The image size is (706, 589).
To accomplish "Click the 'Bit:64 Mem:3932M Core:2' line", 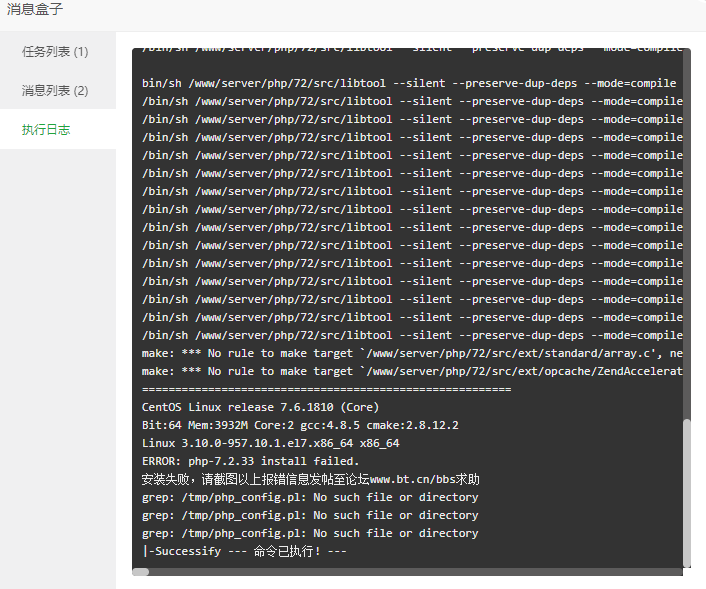I will click(300, 425).
